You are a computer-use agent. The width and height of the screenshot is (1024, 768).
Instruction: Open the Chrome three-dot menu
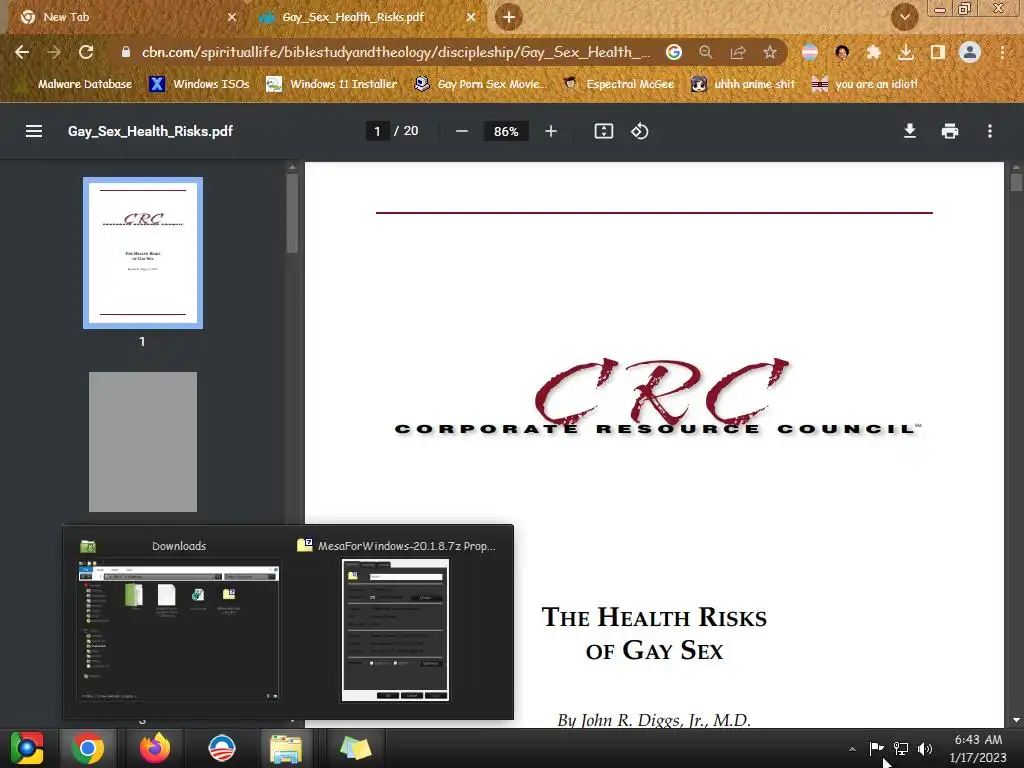[1002, 52]
